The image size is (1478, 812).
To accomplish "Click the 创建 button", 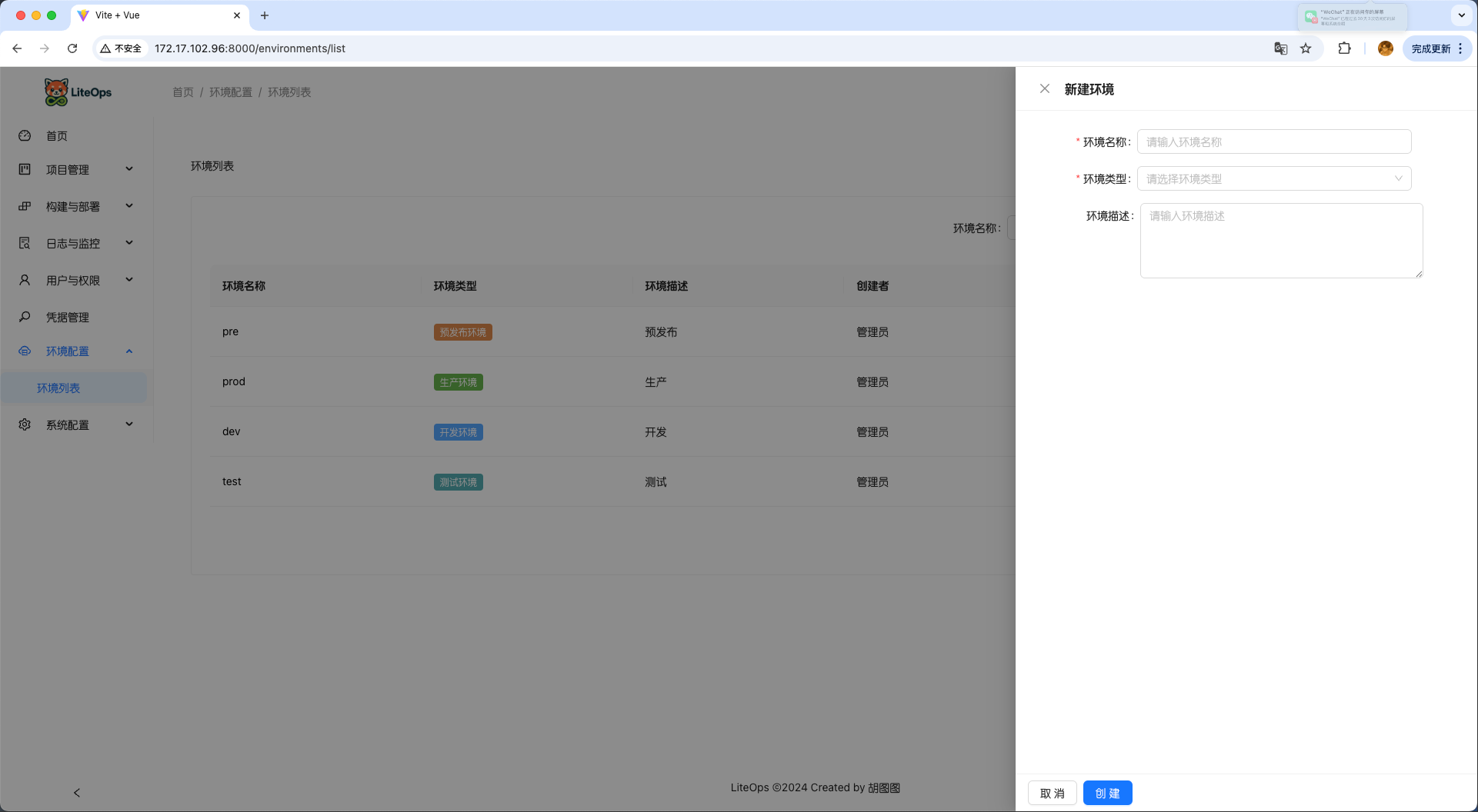I will tap(1107, 793).
